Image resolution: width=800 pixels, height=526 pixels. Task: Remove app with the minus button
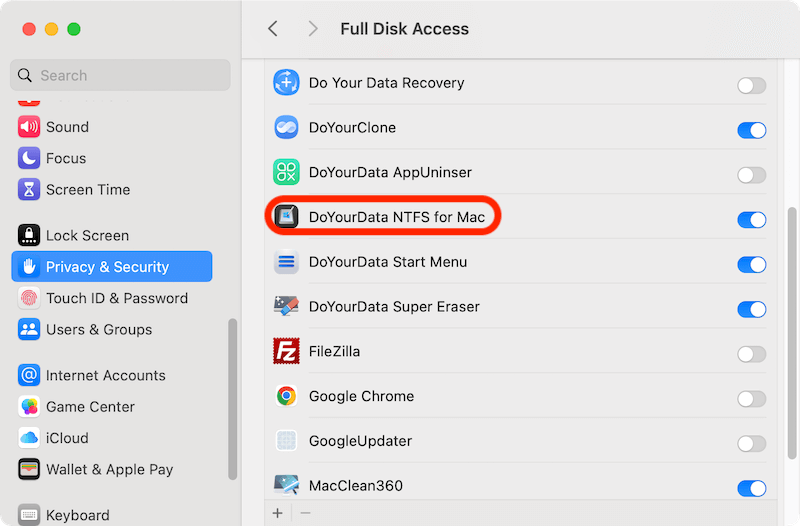pyautogui.click(x=305, y=513)
